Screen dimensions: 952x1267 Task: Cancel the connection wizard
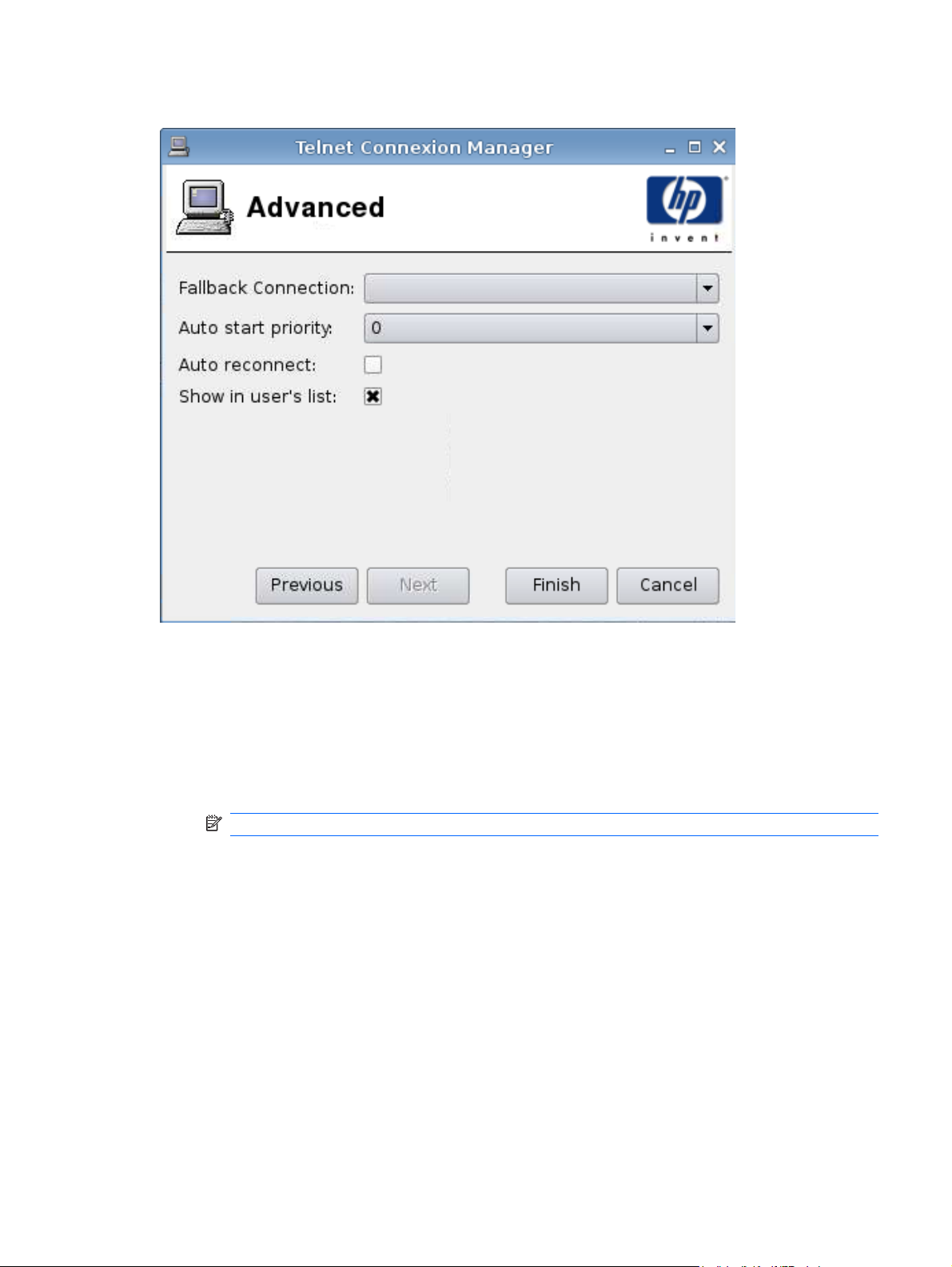(x=667, y=585)
